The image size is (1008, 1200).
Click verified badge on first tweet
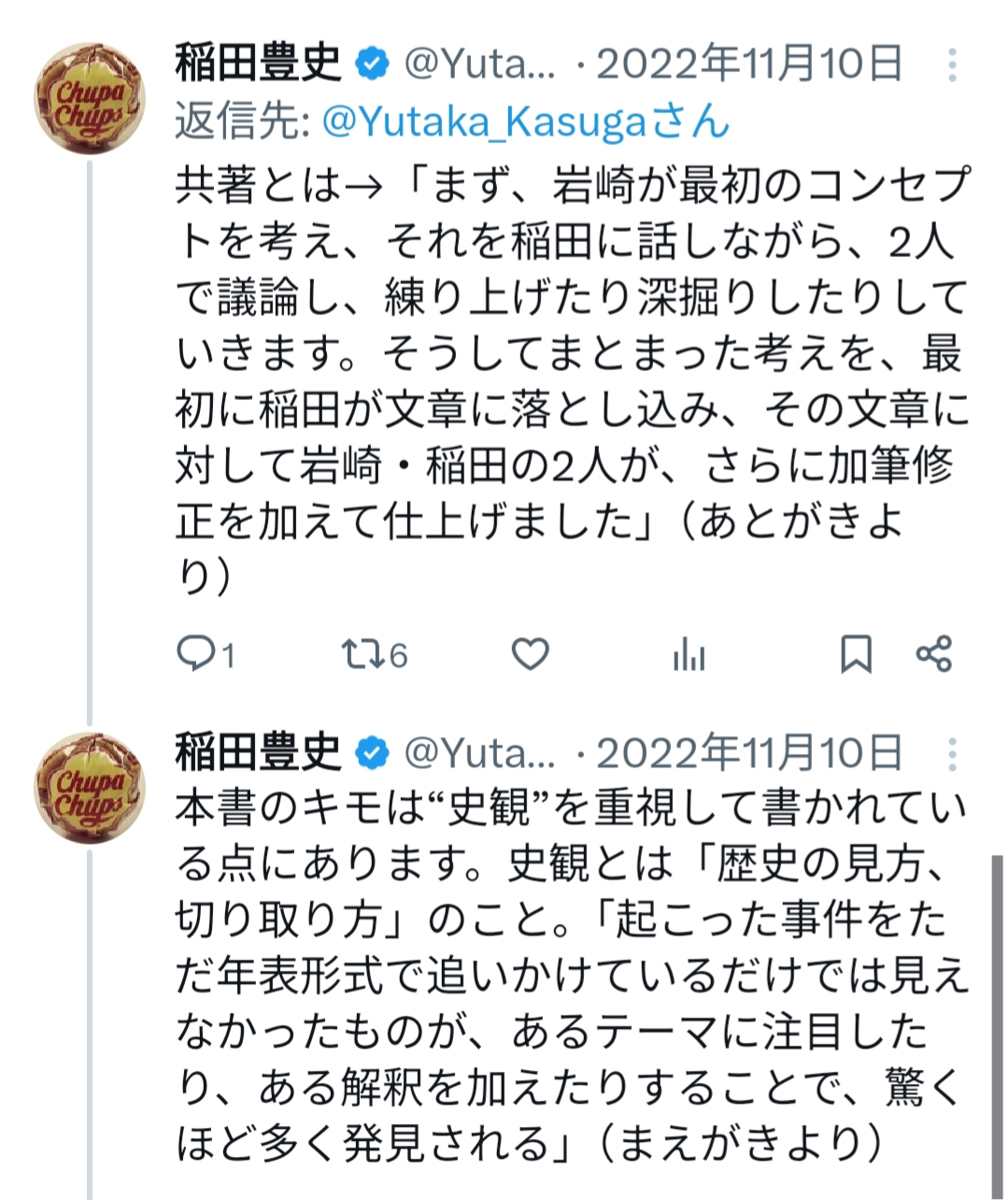(371, 64)
